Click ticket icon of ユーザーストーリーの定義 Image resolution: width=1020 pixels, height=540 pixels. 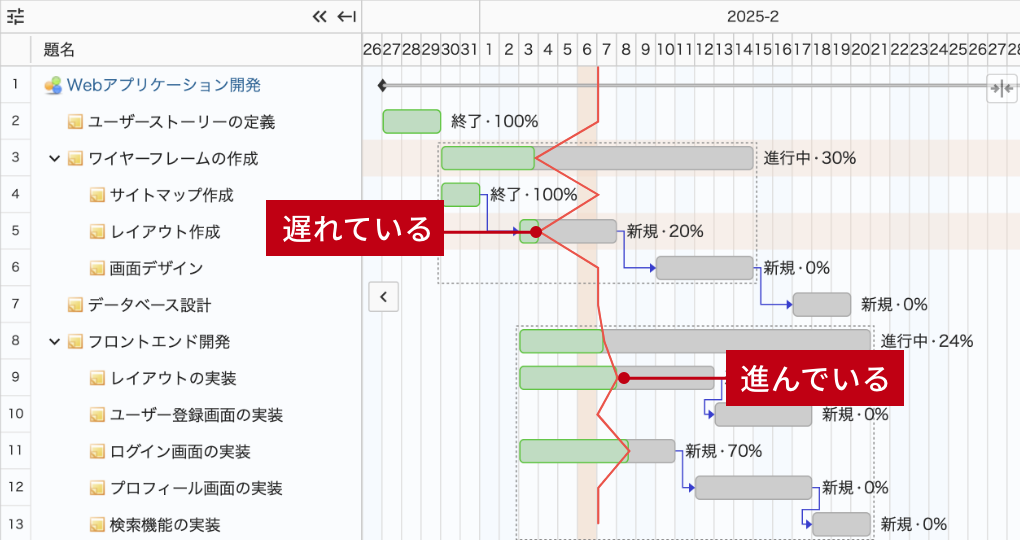click(75, 122)
